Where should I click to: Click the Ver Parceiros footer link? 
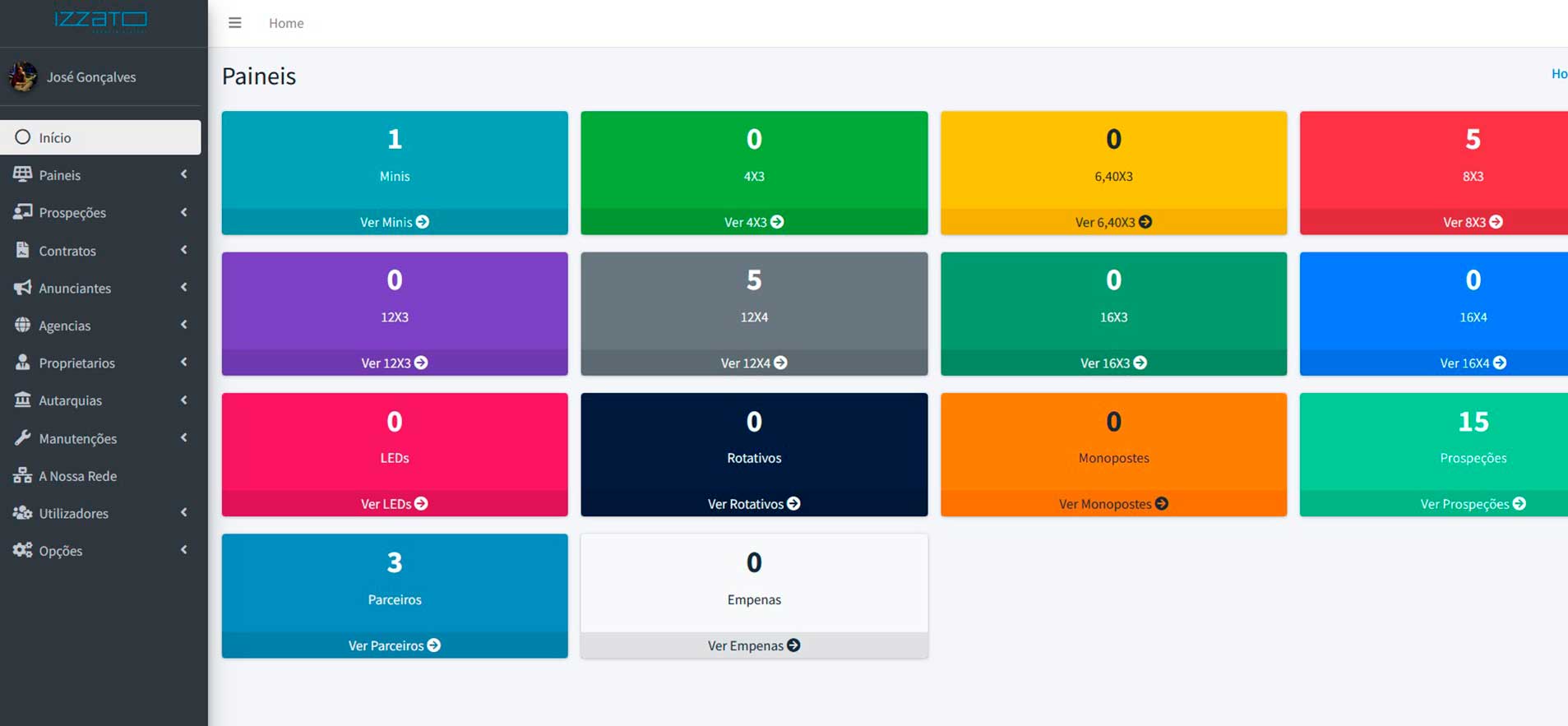(395, 645)
